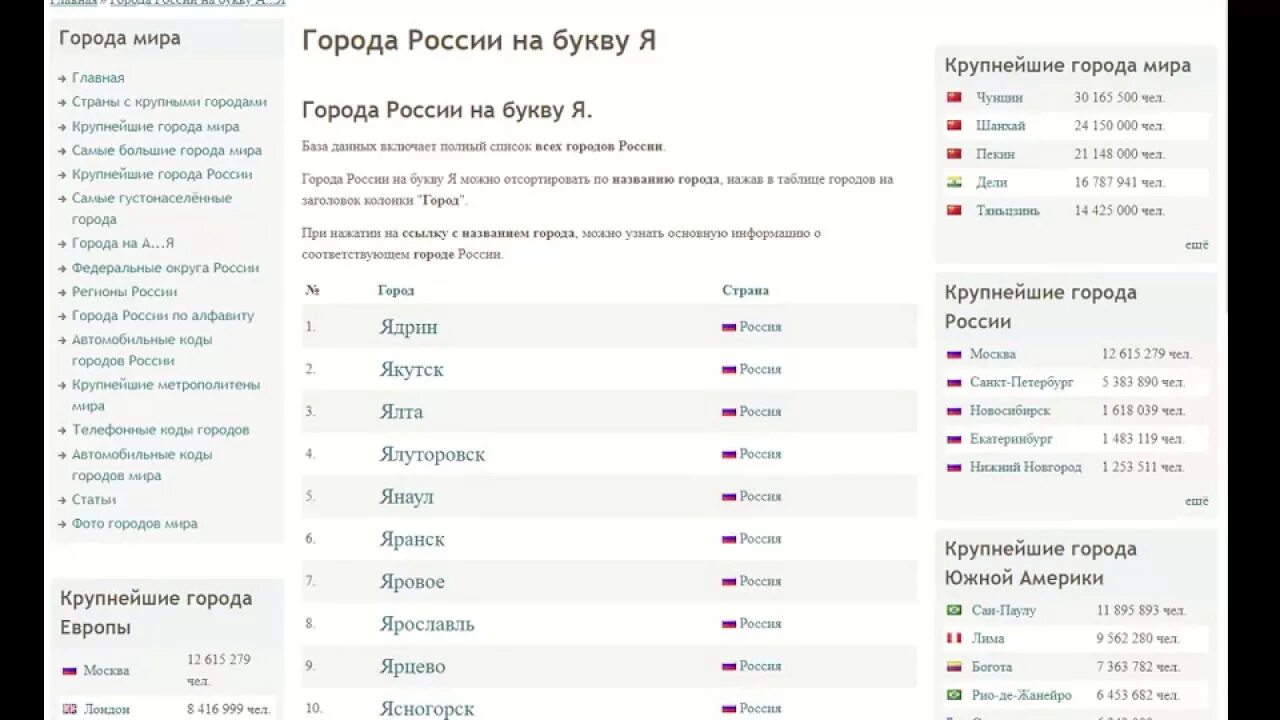
Task: Click the Brazil flag next to Сан-Паулу
Action: [x=954, y=610]
